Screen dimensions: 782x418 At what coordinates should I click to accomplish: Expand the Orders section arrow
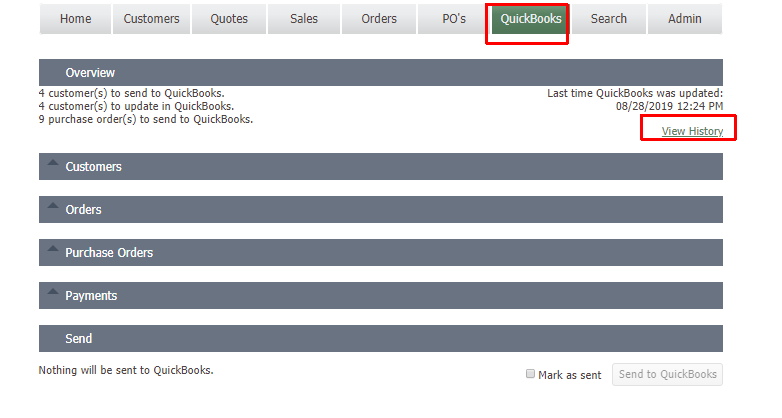pyautogui.click(x=53, y=206)
